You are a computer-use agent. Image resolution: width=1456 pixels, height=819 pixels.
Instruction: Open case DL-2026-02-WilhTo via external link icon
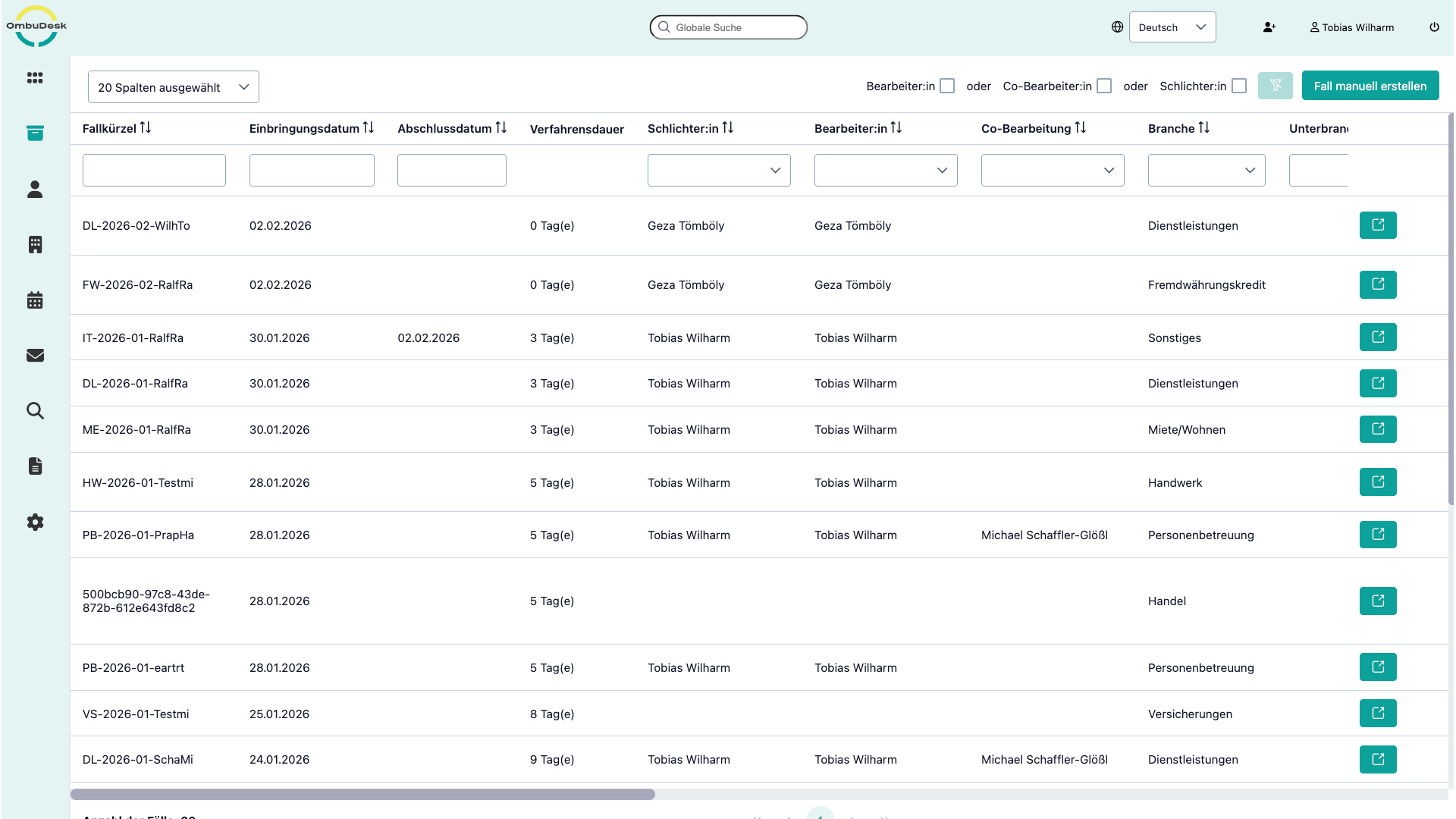tap(1377, 225)
